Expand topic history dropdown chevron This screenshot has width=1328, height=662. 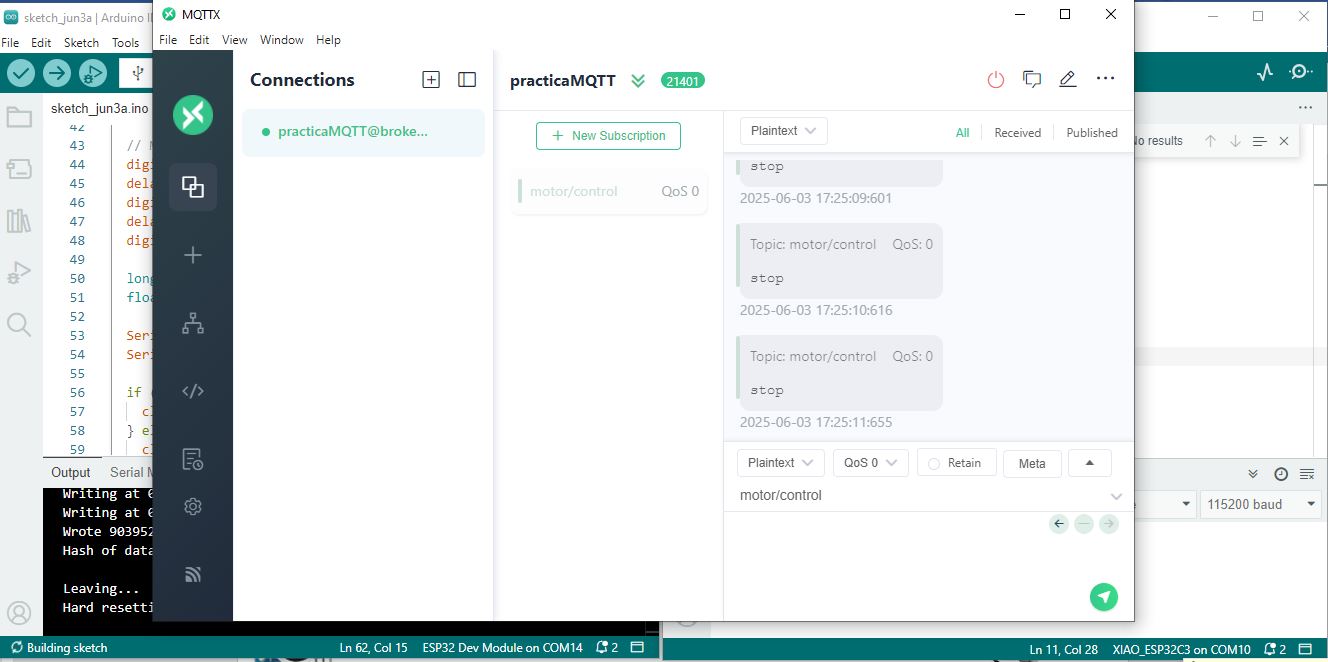click(1117, 496)
